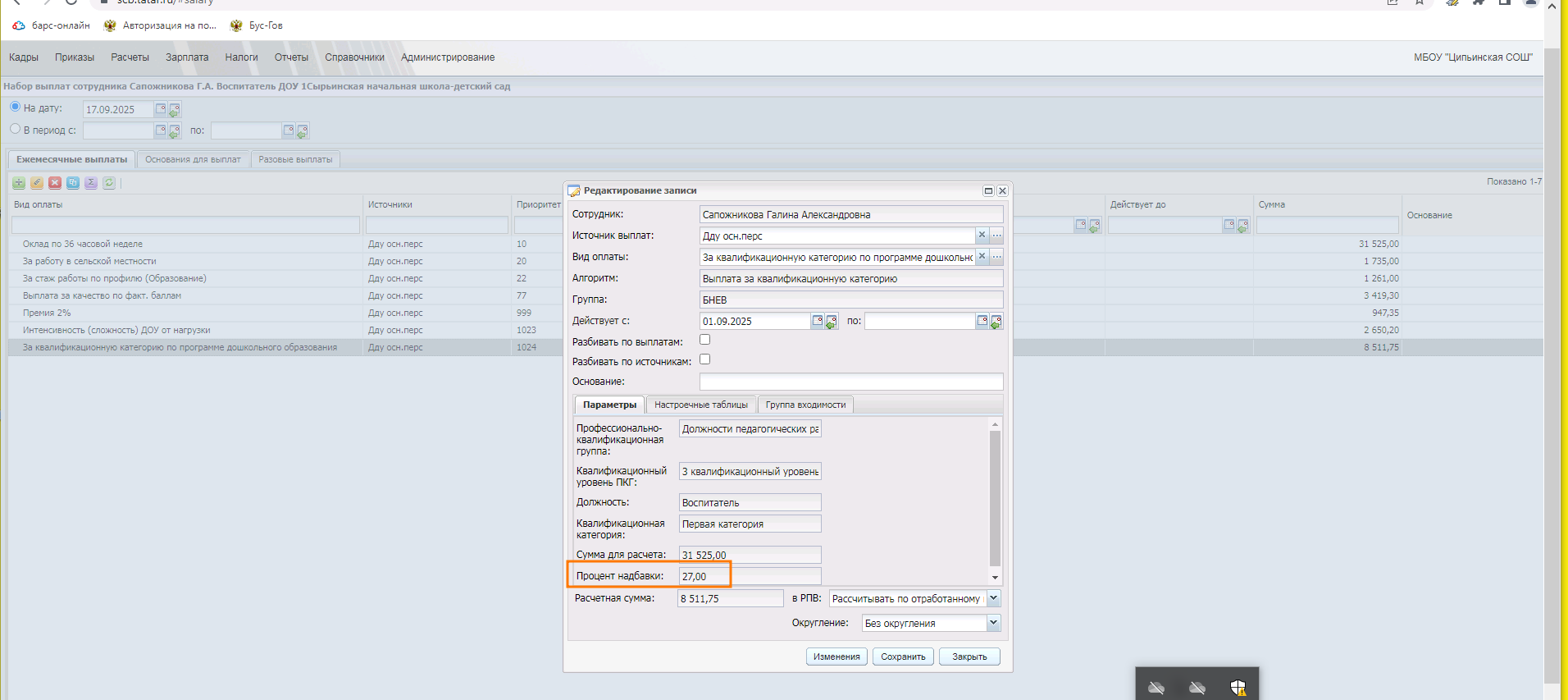Click the shield warning icon in the system tray
This screenshot has width=1568, height=700.
tap(1238, 688)
